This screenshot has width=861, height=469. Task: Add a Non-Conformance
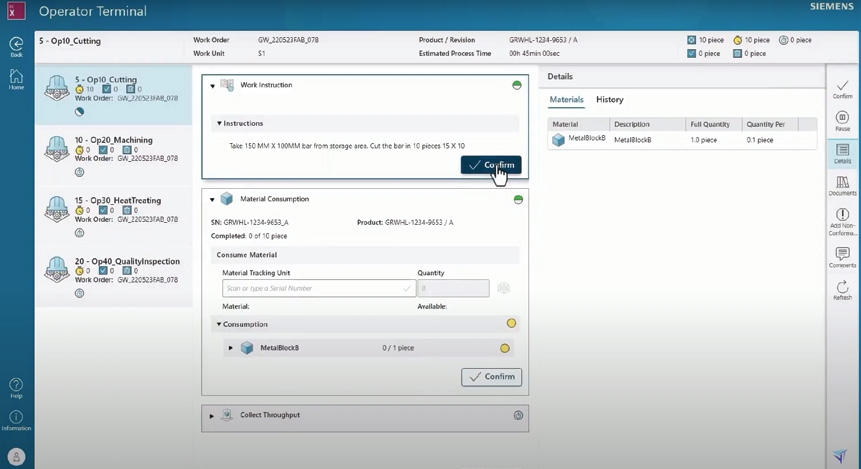842,221
